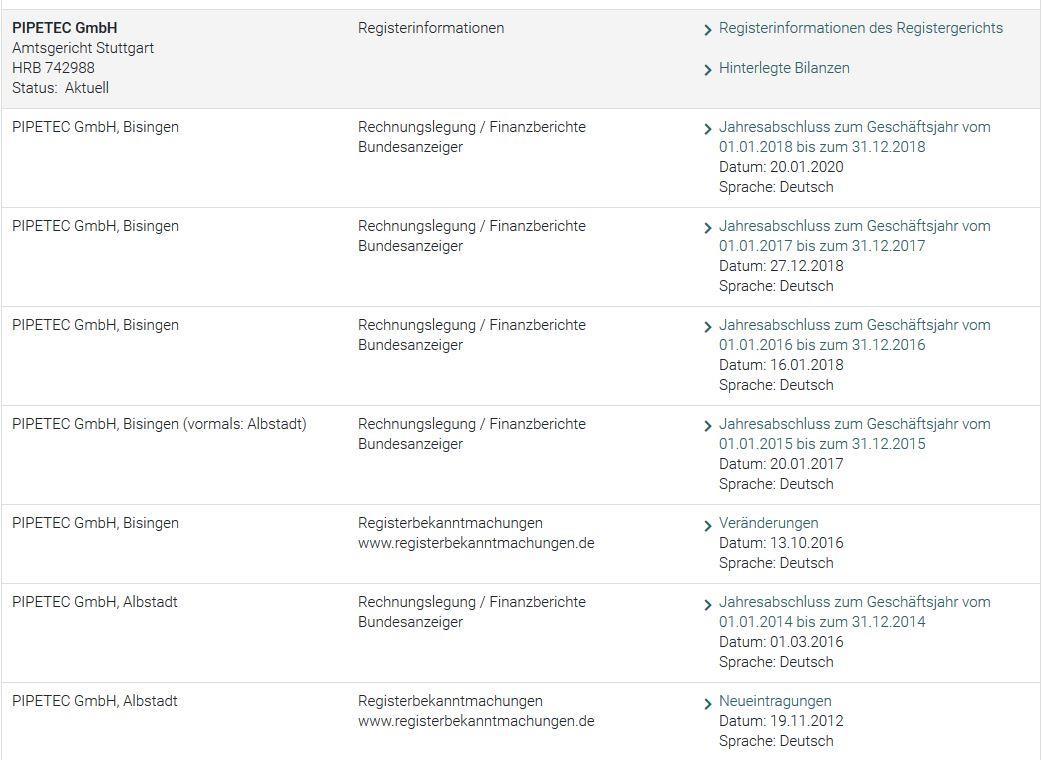1043x760 pixels.
Task: Open Jahresabschluss 2014 report link
Action: (x=855, y=612)
